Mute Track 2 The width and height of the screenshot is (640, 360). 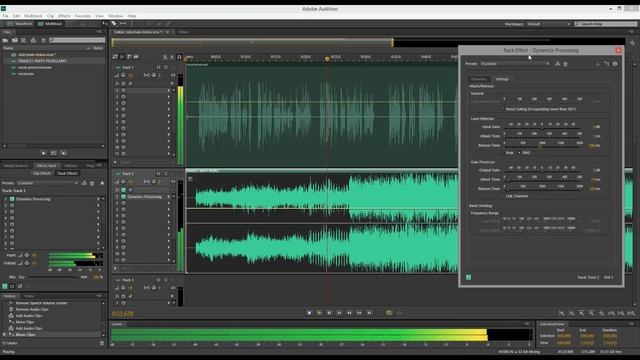tap(158, 174)
